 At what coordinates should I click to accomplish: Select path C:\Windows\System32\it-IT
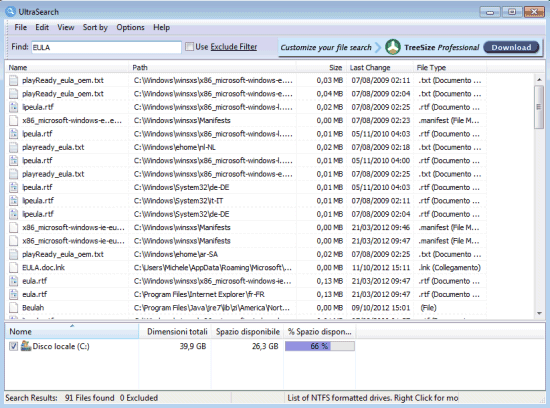[178, 201]
